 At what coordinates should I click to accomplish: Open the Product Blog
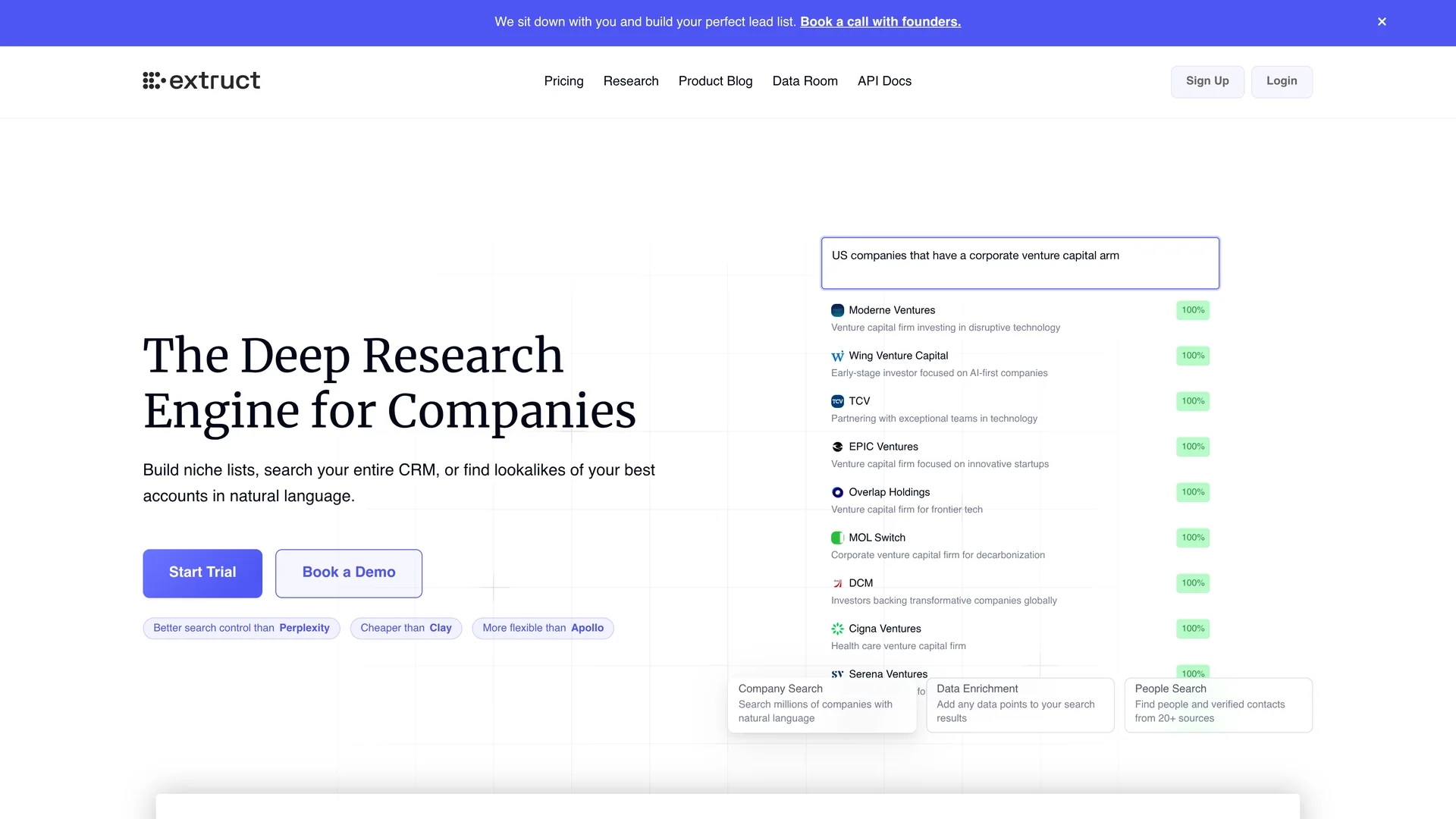(715, 81)
